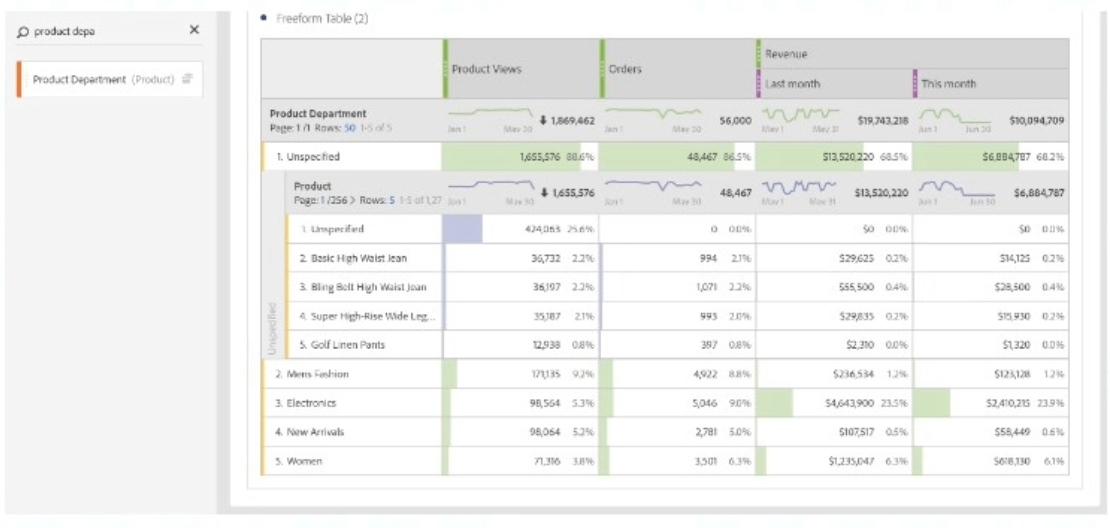This screenshot has height=528, width=1110.
Task: Click the Product Department dimension stack icon
Action: click(187, 79)
